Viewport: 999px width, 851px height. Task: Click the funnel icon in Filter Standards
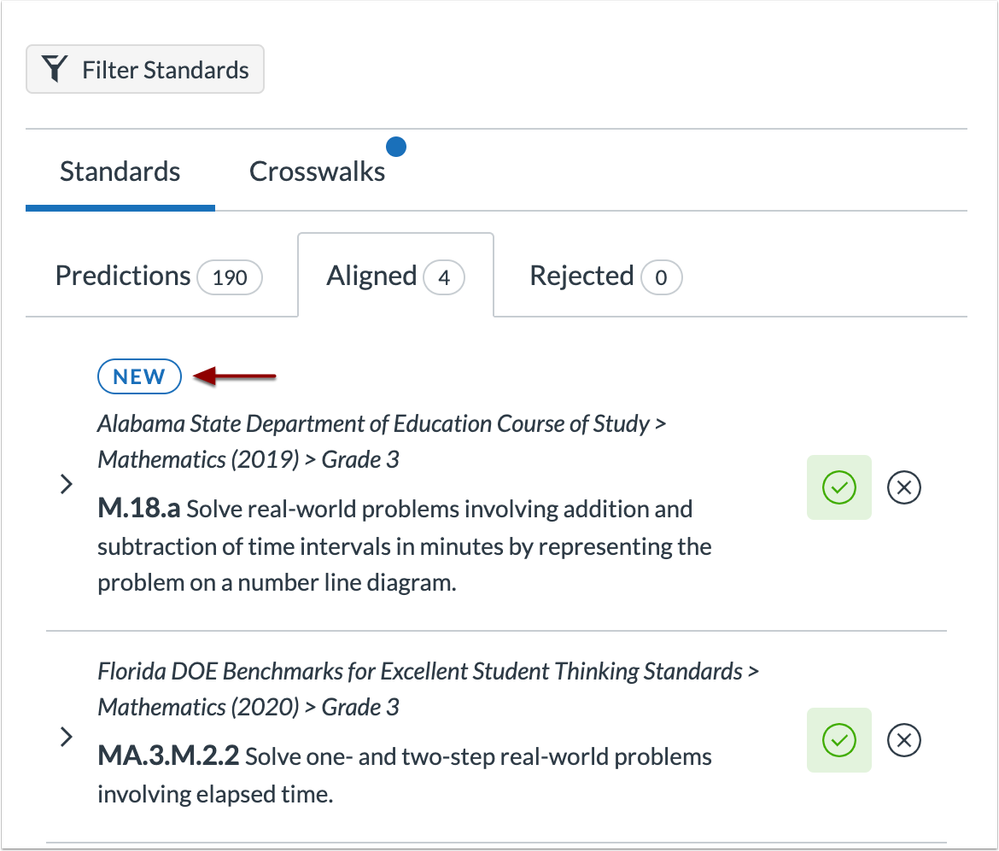click(54, 69)
